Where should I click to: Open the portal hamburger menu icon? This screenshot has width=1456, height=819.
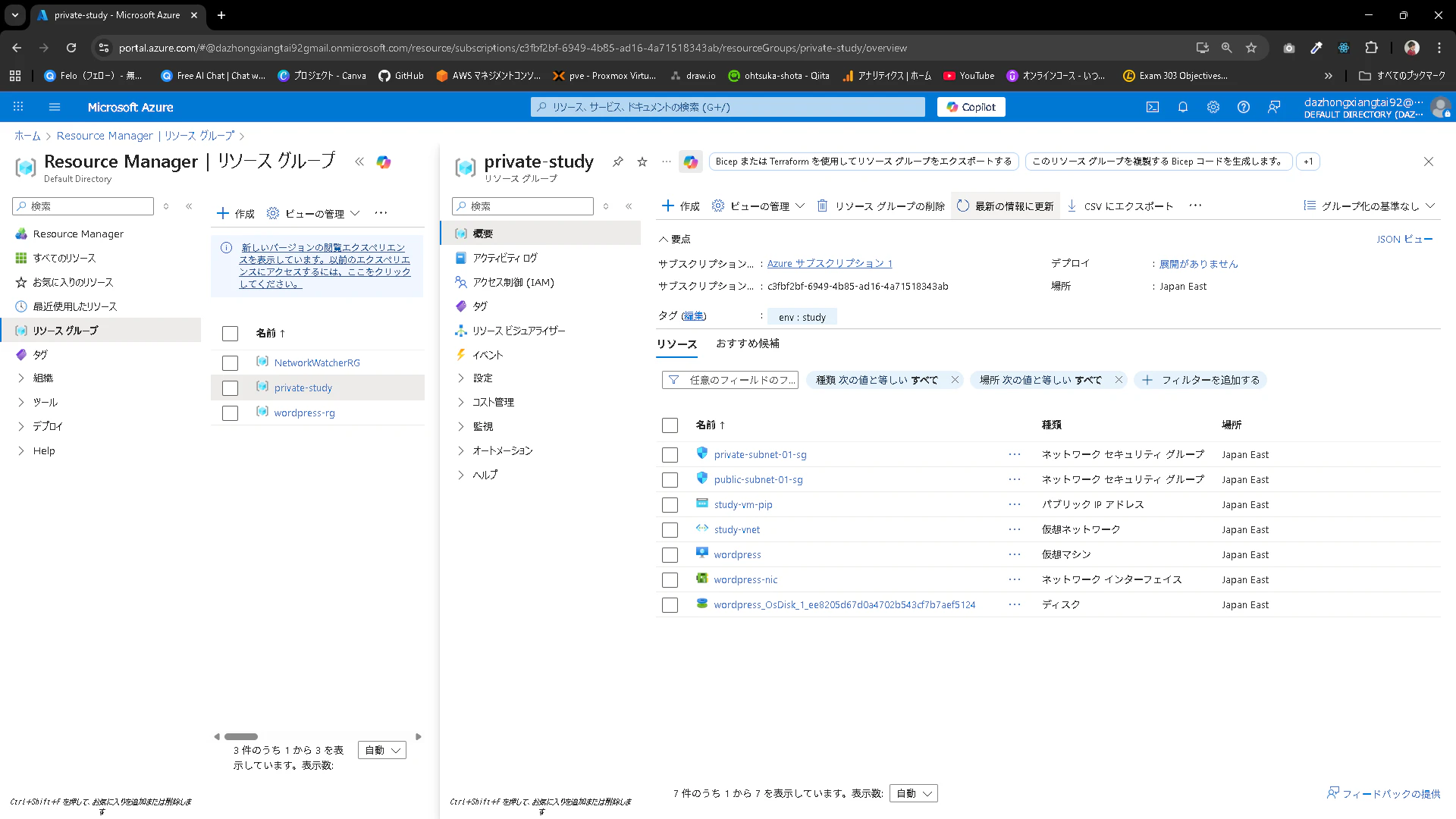[x=55, y=107]
